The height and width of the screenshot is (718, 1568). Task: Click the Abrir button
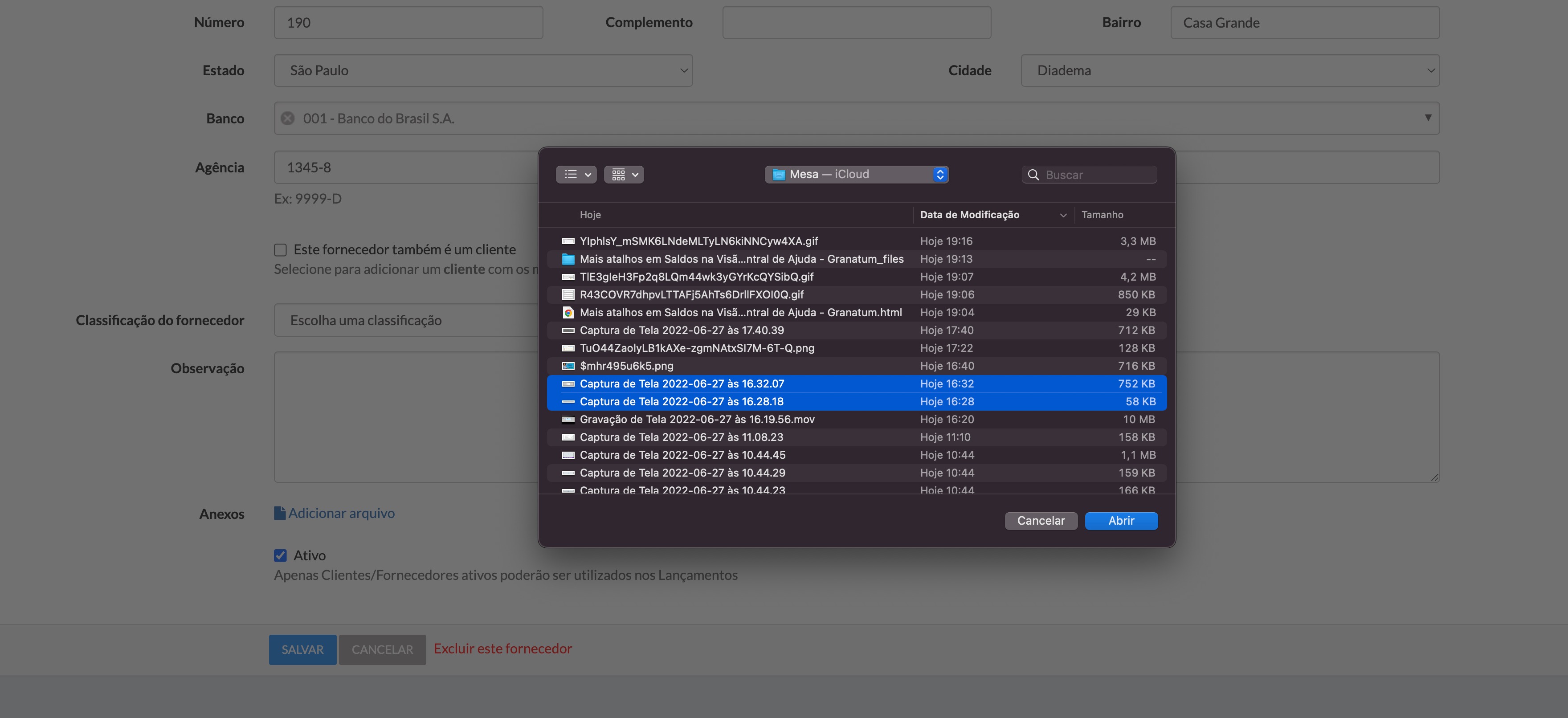(1121, 521)
